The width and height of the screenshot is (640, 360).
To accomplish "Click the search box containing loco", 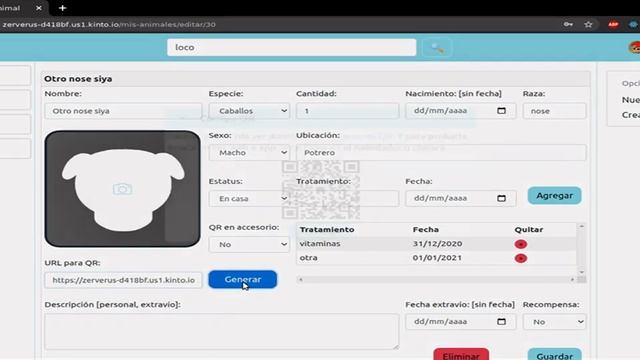I will click(291, 47).
